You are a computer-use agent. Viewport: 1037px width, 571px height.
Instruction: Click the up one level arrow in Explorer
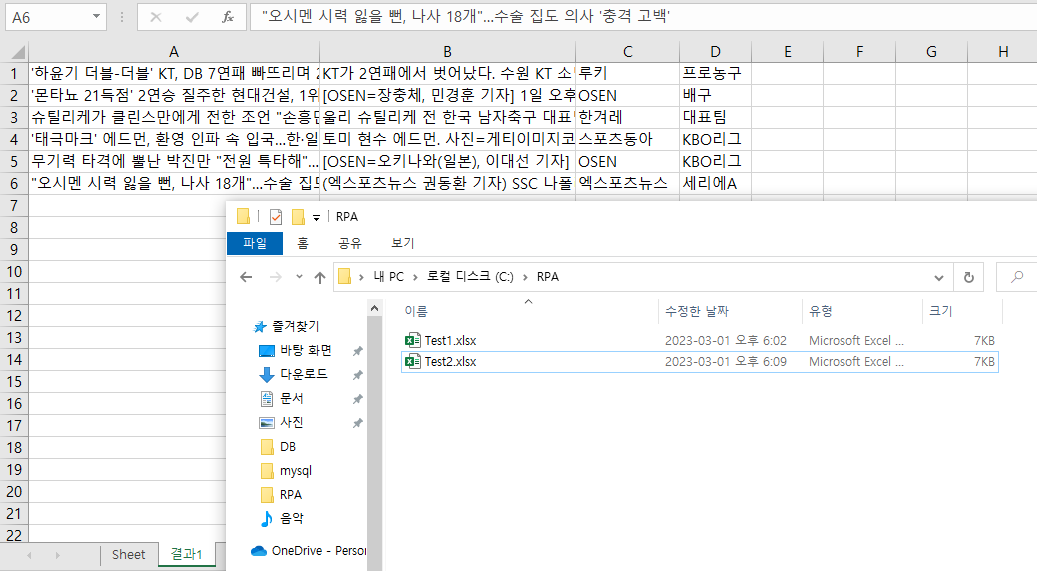coord(319,277)
